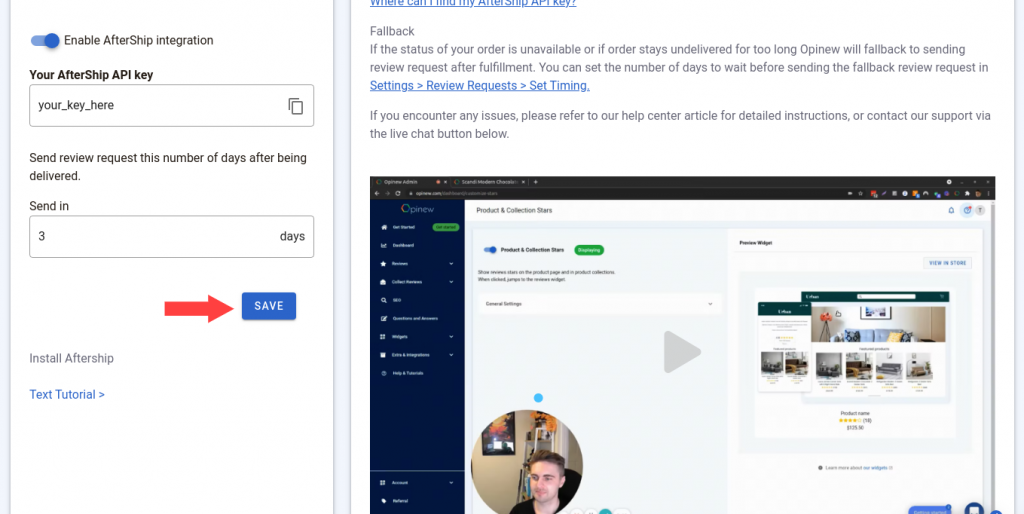Toggle Enable AfterShip integration switch
Image resolution: width=1024 pixels, height=514 pixels.
(45, 40)
